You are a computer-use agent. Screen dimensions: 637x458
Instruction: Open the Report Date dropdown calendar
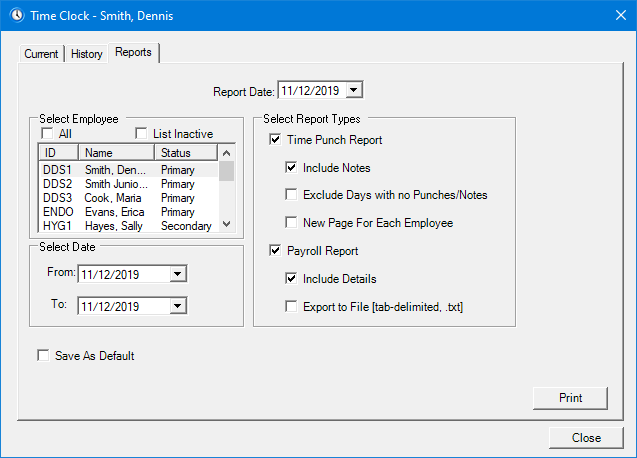[x=354, y=90]
